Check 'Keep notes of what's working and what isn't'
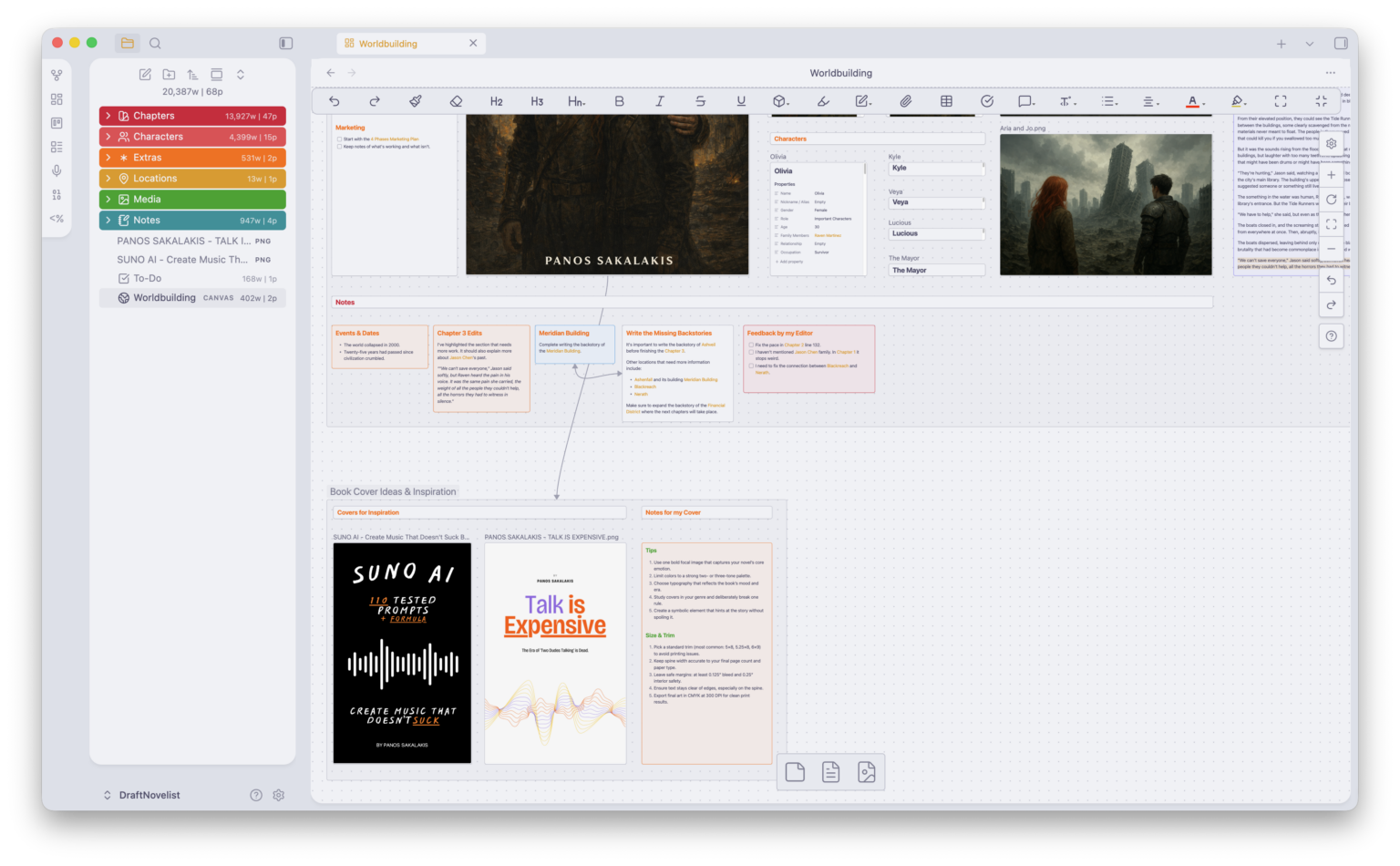Image resolution: width=1400 pixels, height=866 pixels. (x=339, y=146)
